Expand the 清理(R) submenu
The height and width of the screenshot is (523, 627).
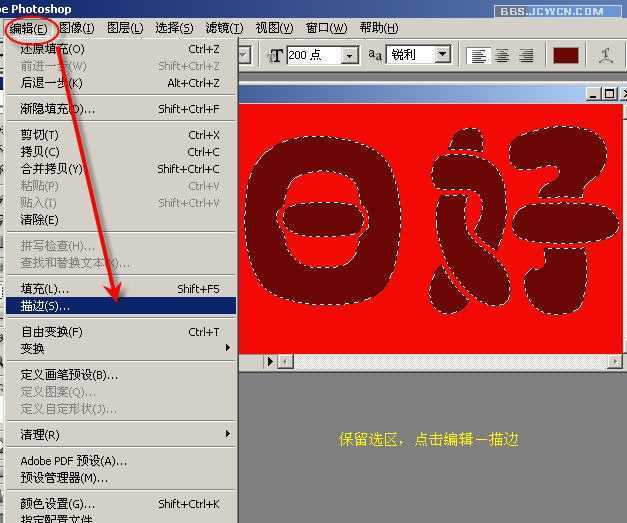pos(121,434)
